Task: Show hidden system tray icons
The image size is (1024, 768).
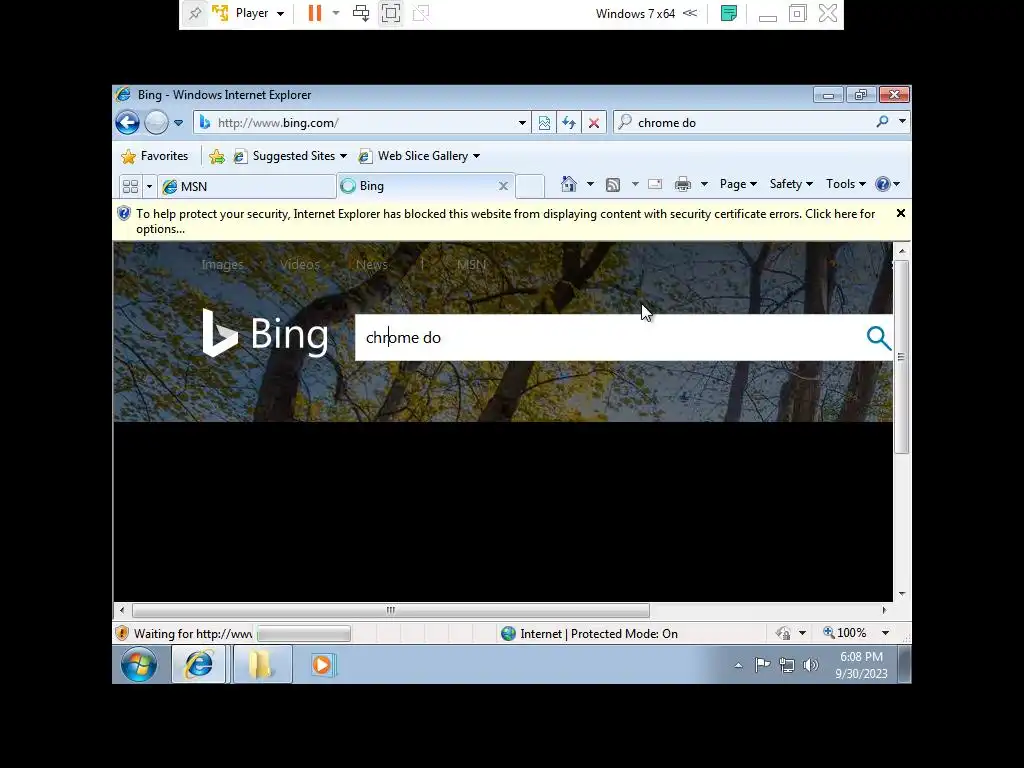Action: click(x=738, y=665)
